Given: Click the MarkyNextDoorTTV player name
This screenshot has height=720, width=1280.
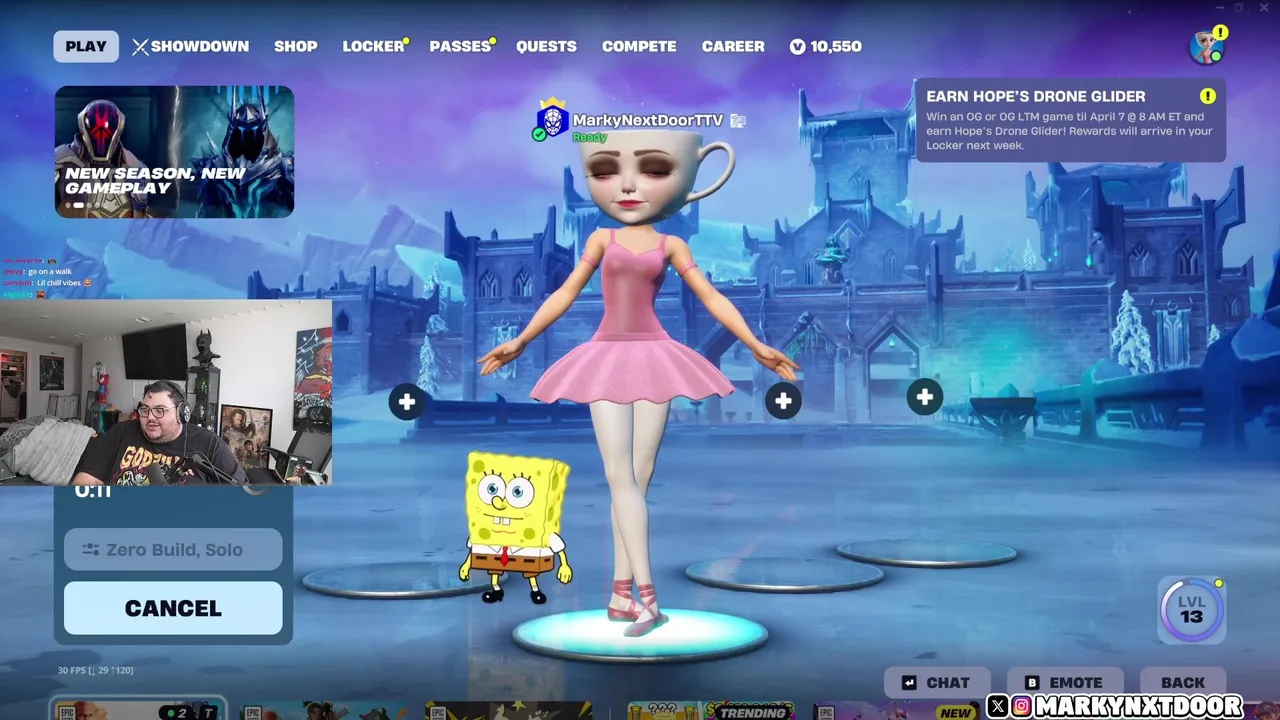Looking at the screenshot, I should point(647,120).
